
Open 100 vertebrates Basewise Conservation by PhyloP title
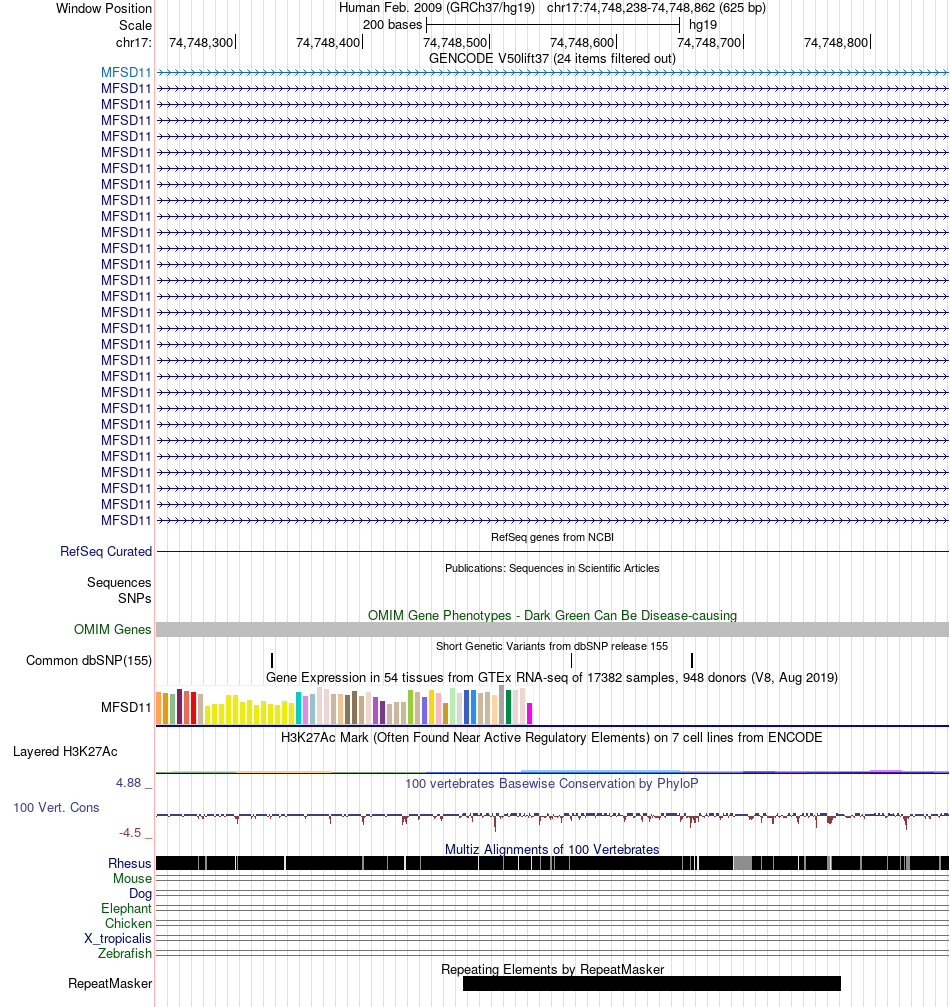coord(552,784)
